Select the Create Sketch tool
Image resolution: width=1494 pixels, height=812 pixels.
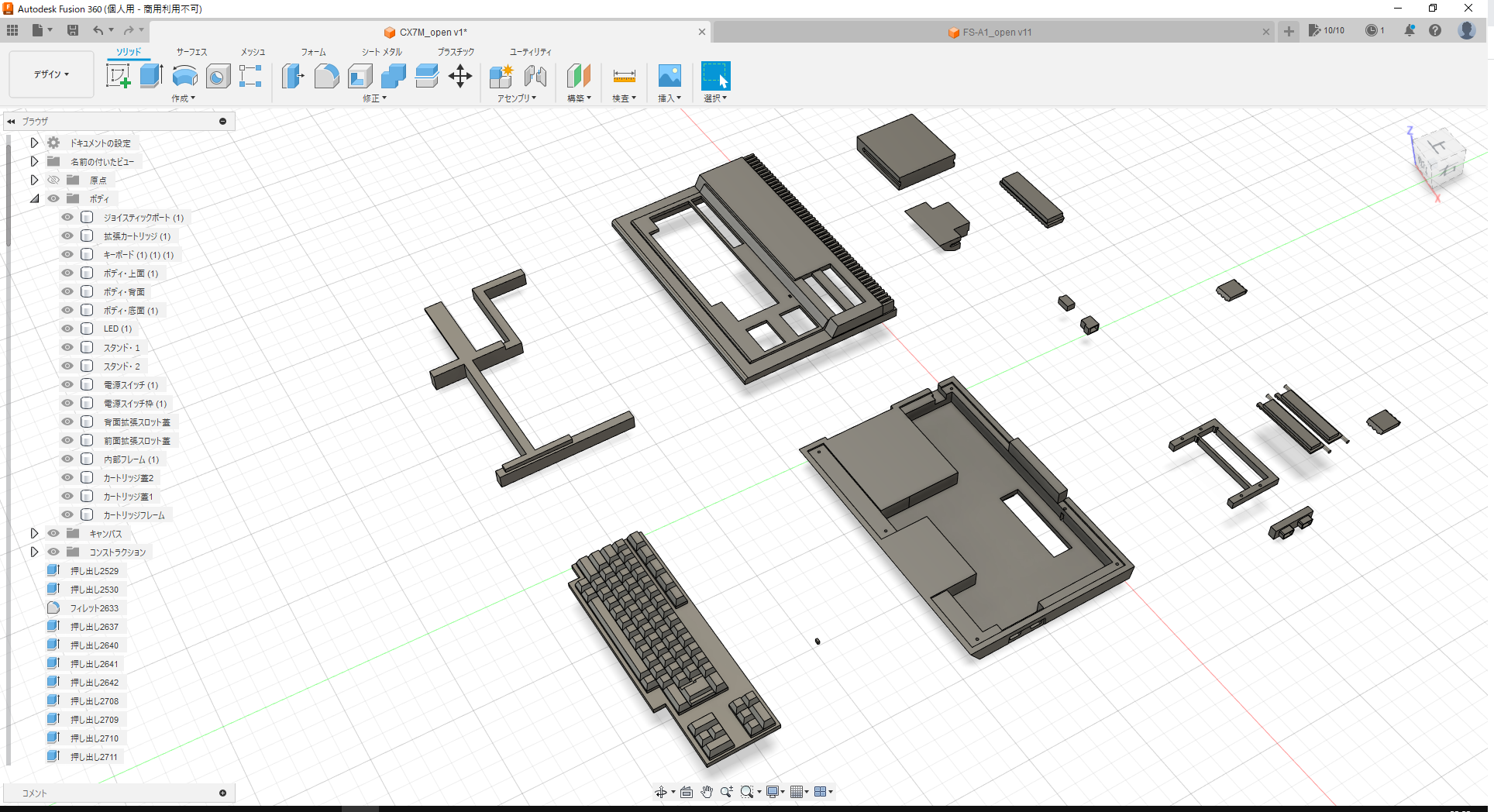(x=118, y=75)
